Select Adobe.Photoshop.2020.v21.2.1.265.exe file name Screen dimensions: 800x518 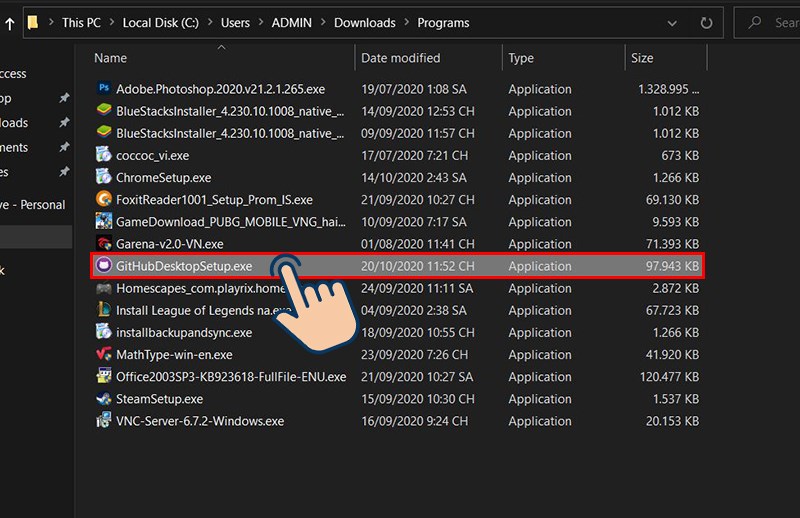pos(220,89)
